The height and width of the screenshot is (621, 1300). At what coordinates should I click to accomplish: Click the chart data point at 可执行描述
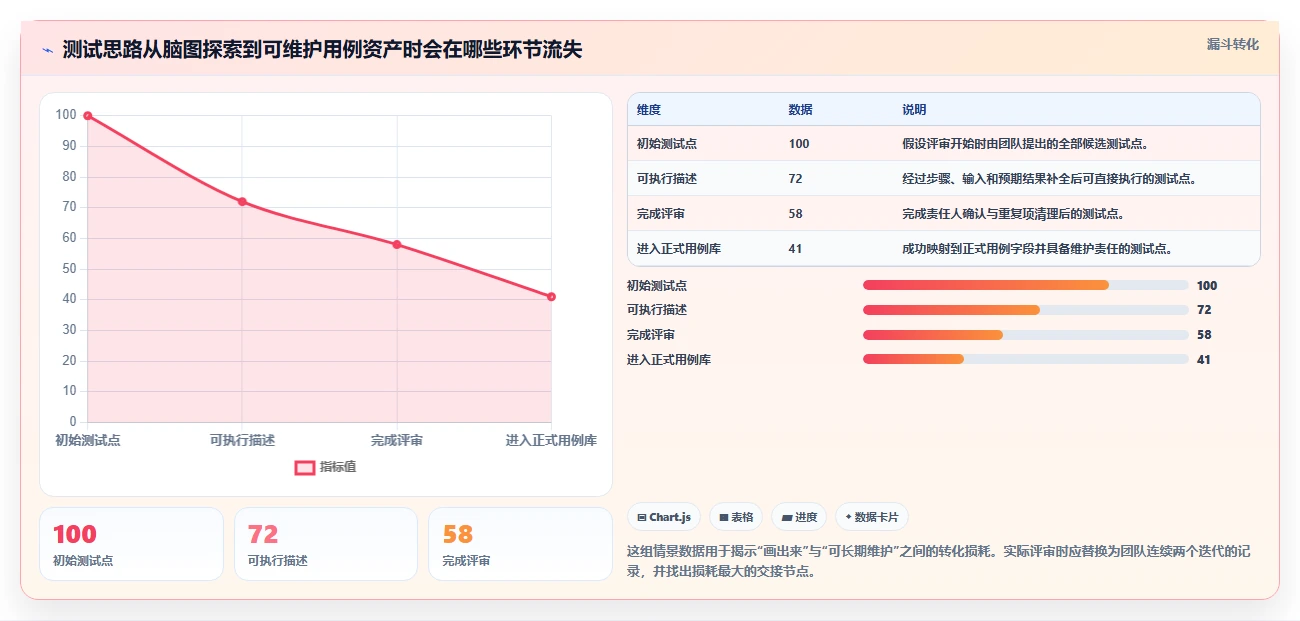pos(242,202)
